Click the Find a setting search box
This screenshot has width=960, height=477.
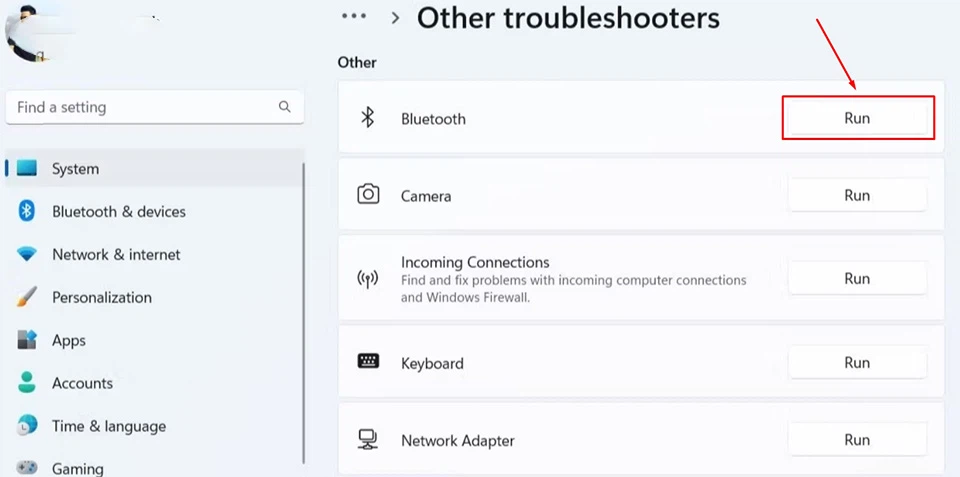[140, 107]
